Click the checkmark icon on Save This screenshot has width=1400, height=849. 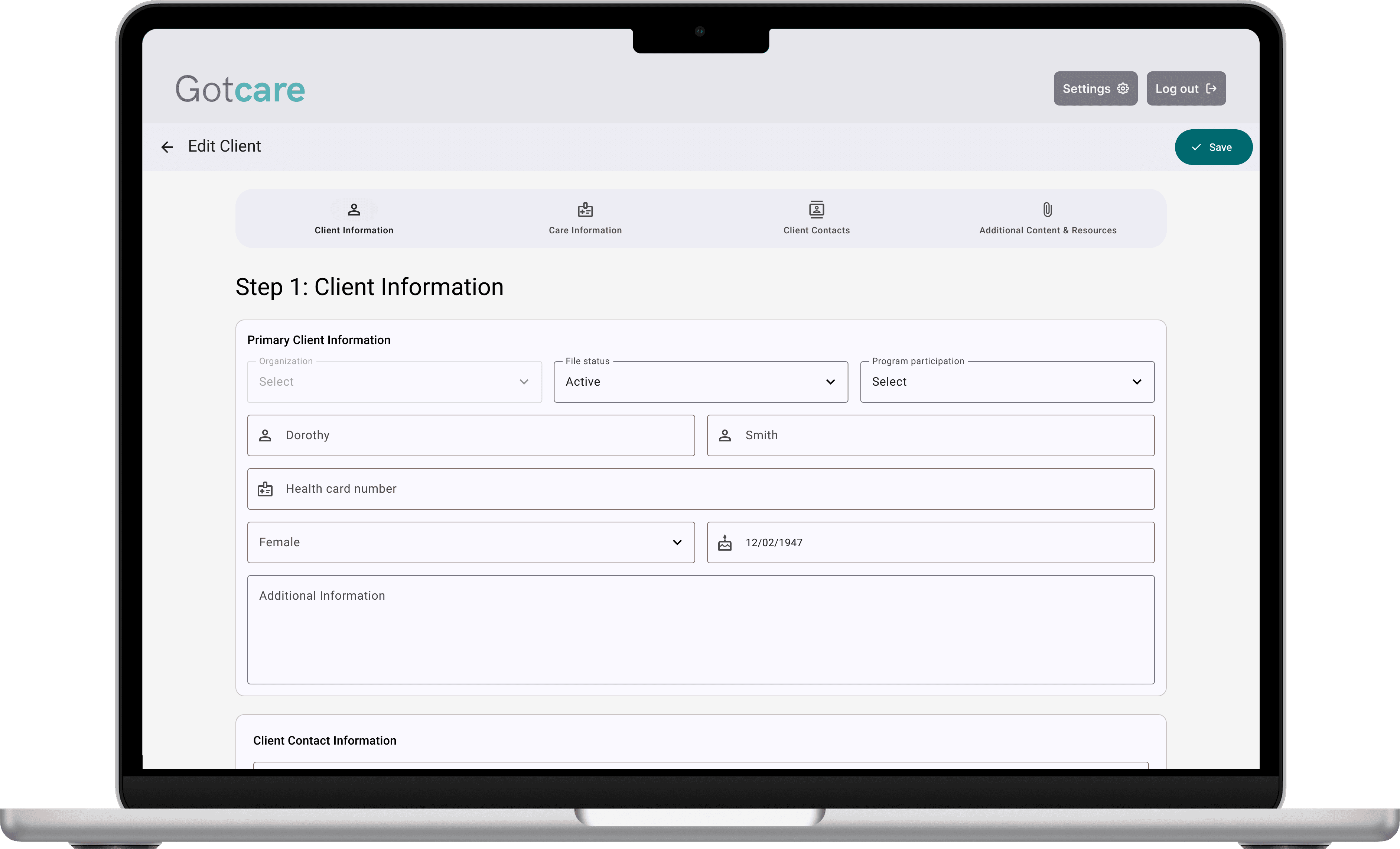1196,147
